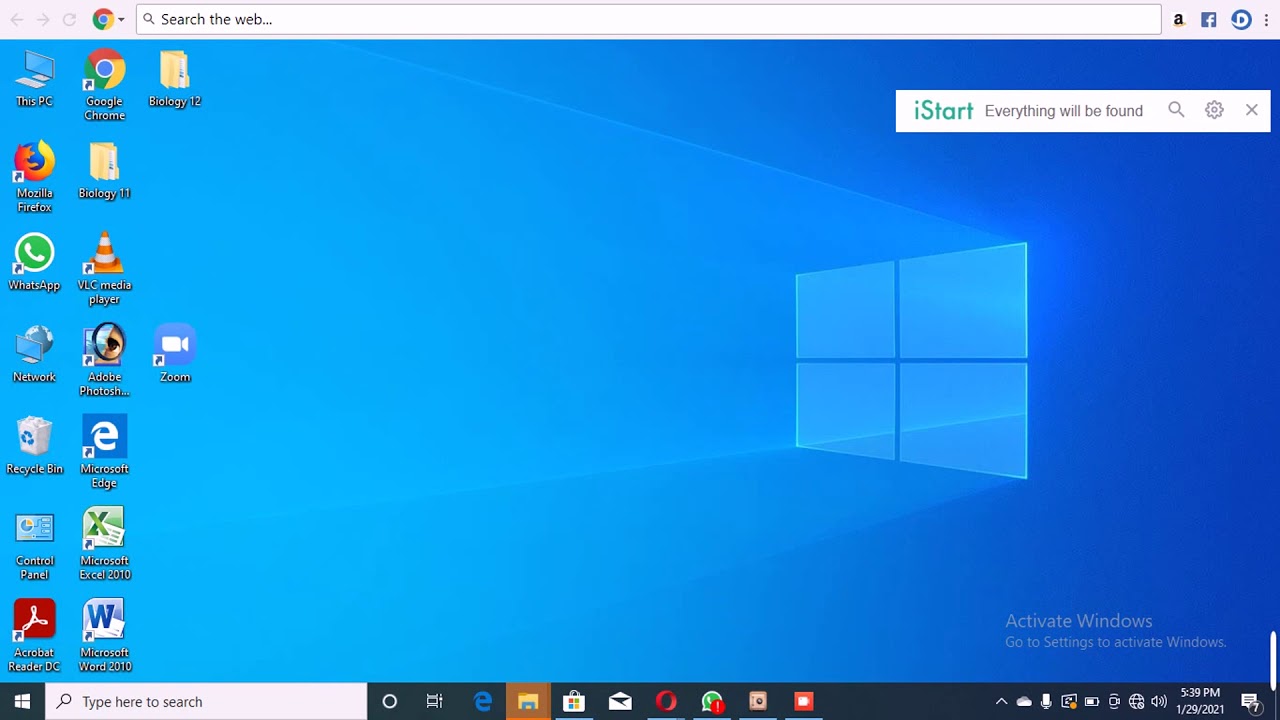Select the Recycle Bin icon

coord(34,446)
